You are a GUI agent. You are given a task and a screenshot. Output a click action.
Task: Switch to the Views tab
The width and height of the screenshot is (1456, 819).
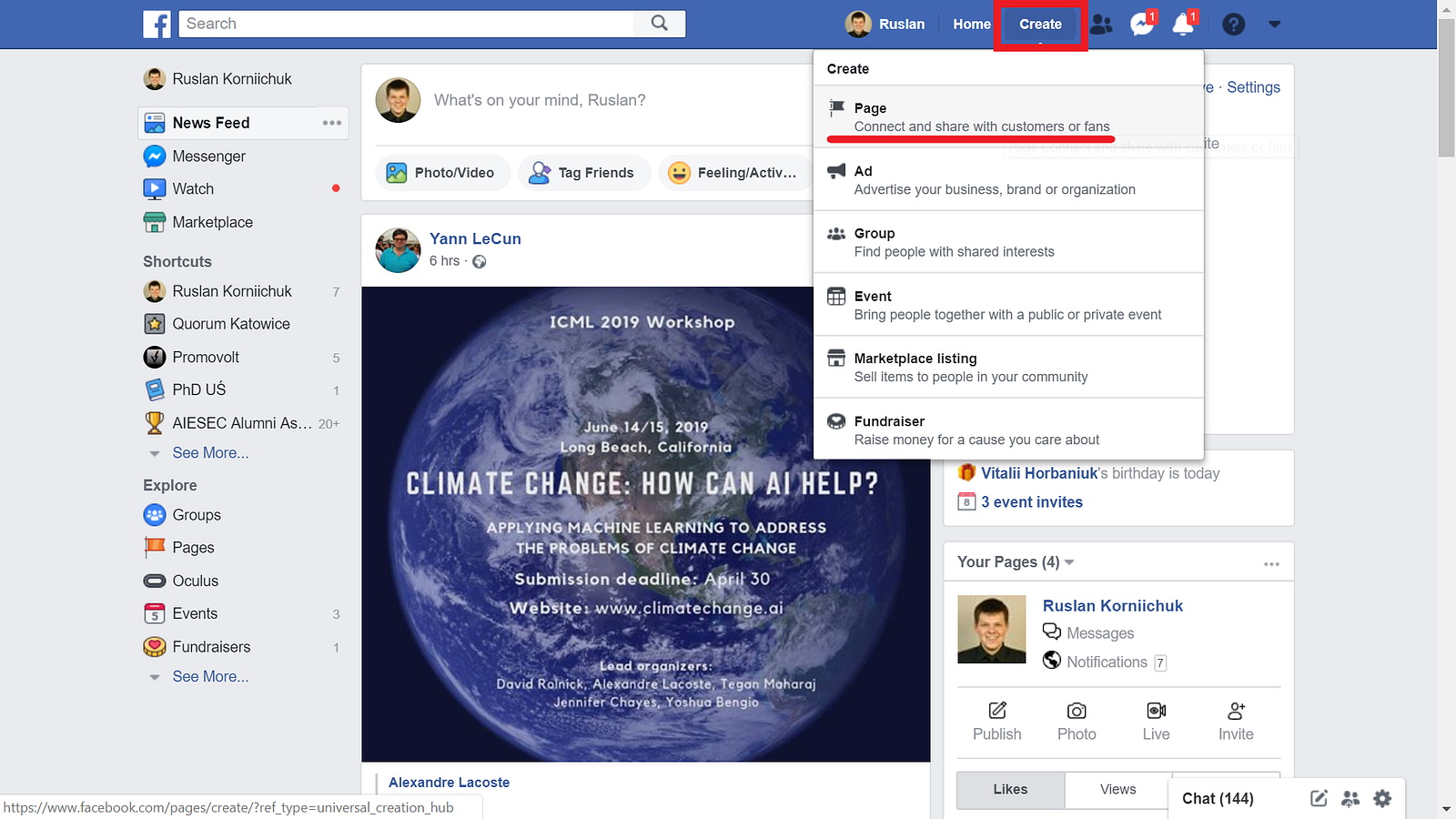coord(1117,790)
